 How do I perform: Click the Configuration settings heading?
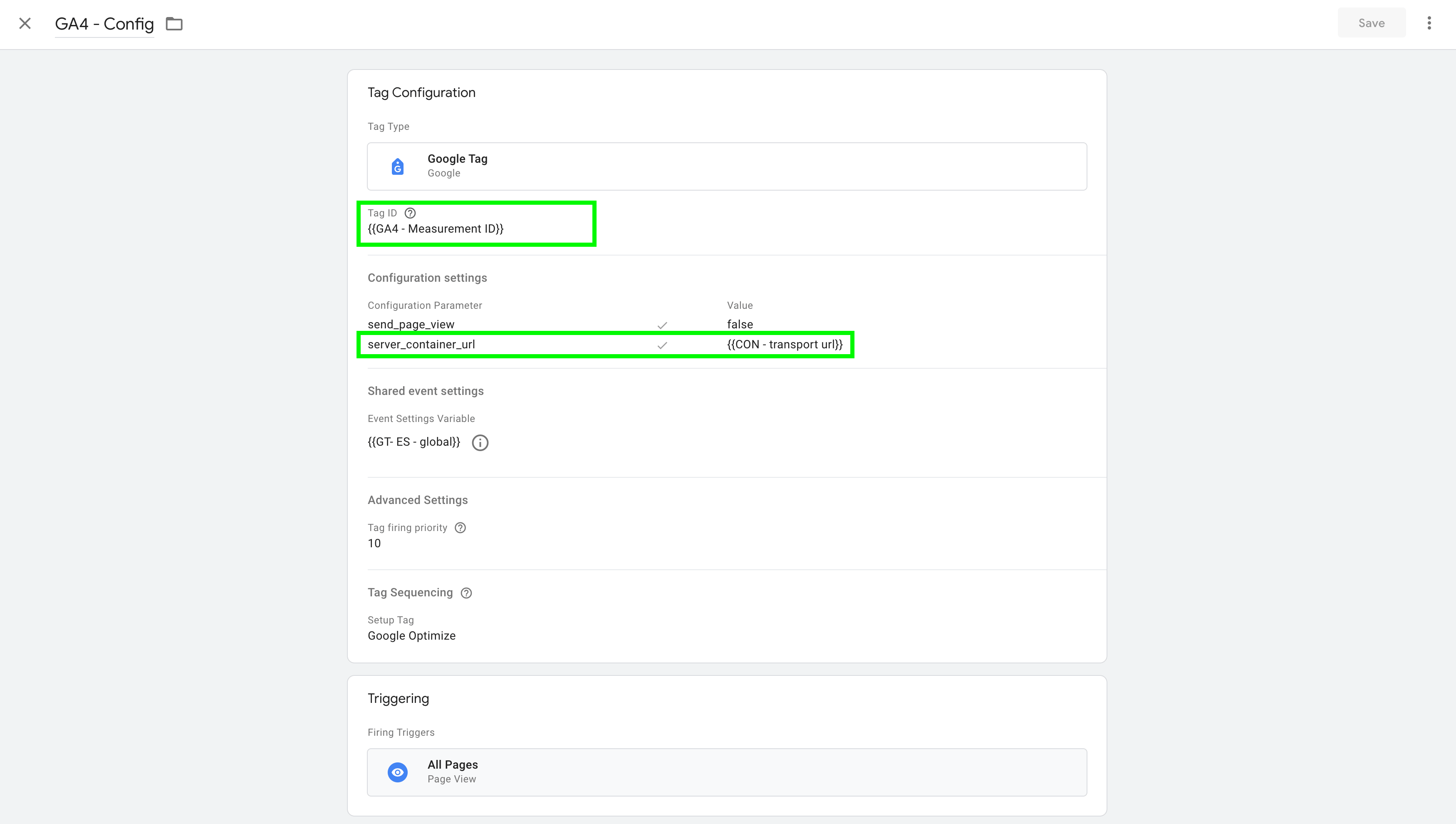click(x=427, y=278)
